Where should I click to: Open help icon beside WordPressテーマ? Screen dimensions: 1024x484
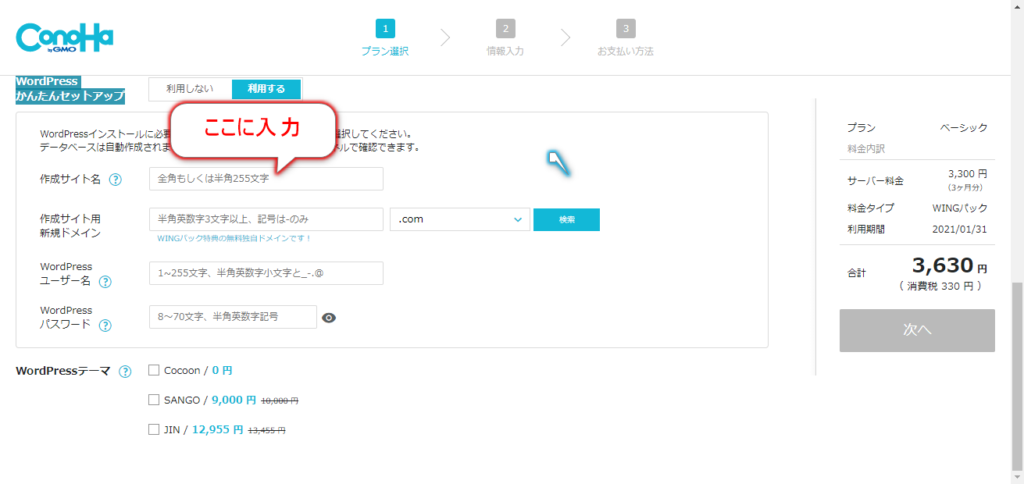click(x=125, y=372)
